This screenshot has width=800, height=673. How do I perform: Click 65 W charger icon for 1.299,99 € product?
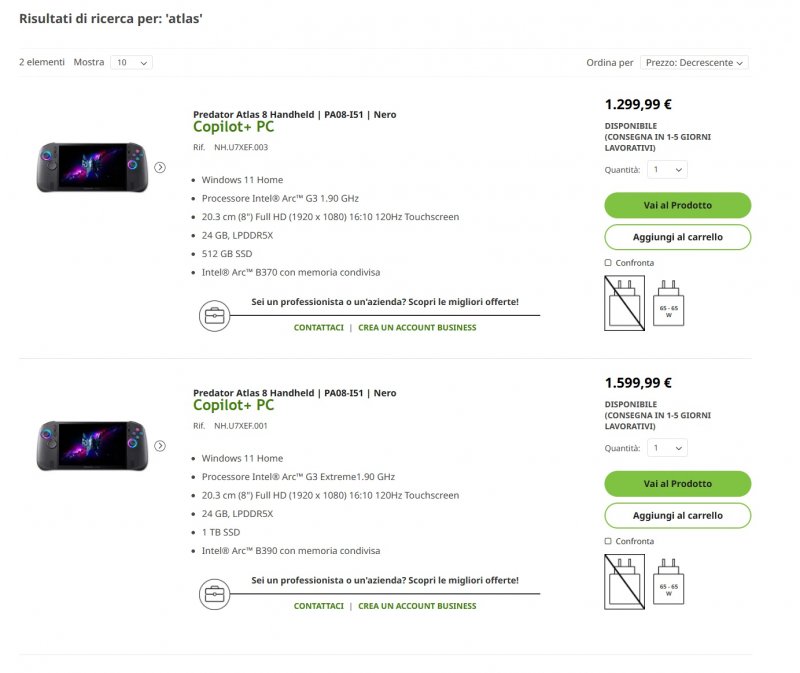[668, 303]
